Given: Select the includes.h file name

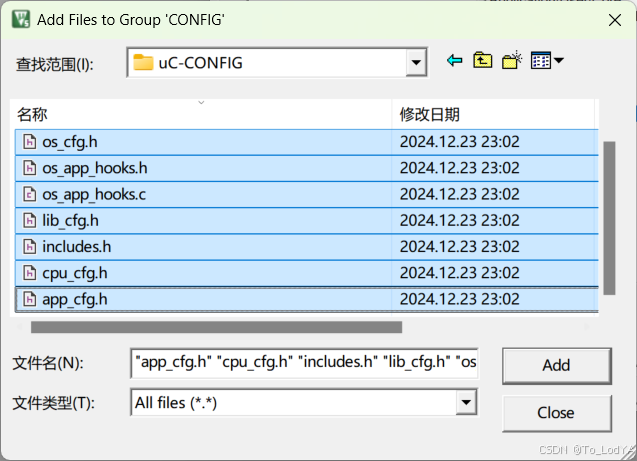Looking at the screenshot, I should pyautogui.click(x=77, y=247).
